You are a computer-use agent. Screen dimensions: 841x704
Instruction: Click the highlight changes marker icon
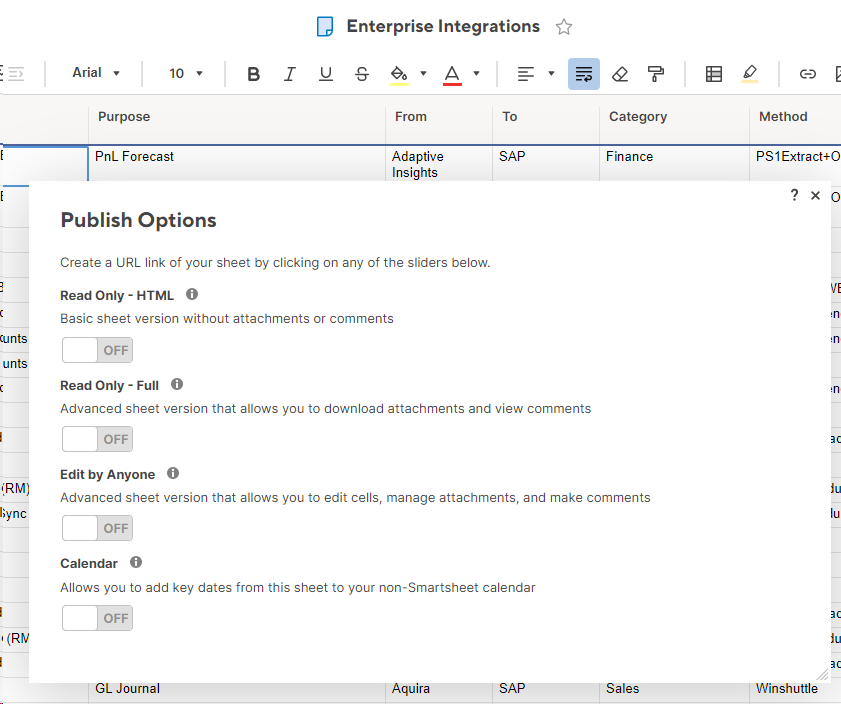pyautogui.click(x=750, y=74)
